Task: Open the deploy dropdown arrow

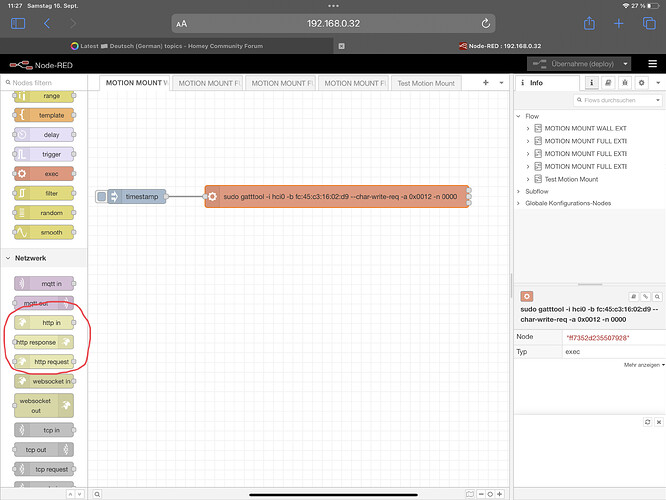Action: coord(625,64)
